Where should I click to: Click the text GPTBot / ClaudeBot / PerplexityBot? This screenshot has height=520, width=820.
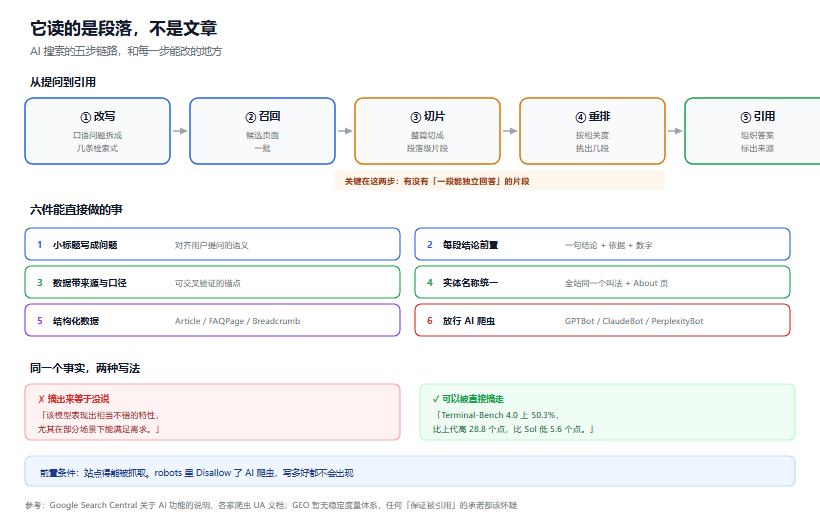[634, 321]
